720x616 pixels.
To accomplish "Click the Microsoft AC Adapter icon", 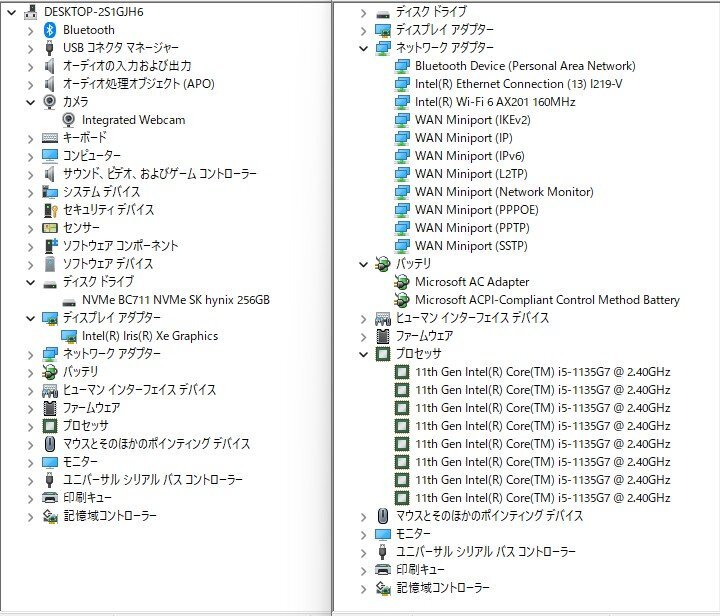I will pos(402,282).
